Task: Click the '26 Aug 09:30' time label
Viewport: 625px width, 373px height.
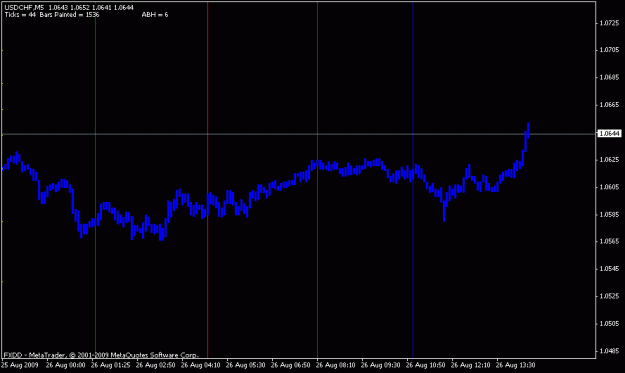Action: [x=380, y=365]
